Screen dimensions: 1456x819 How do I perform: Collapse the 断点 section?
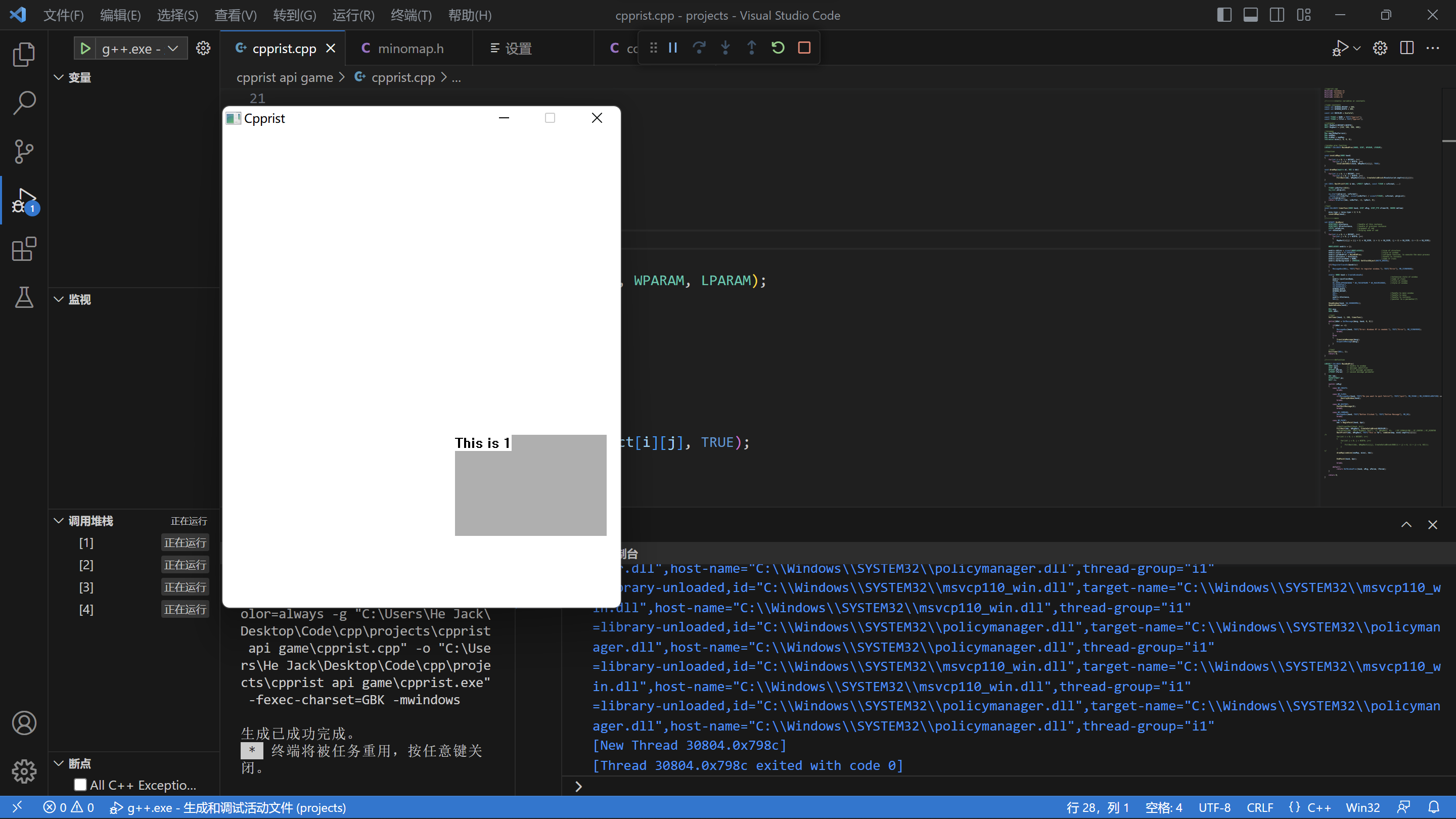click(x=59, y=763)
